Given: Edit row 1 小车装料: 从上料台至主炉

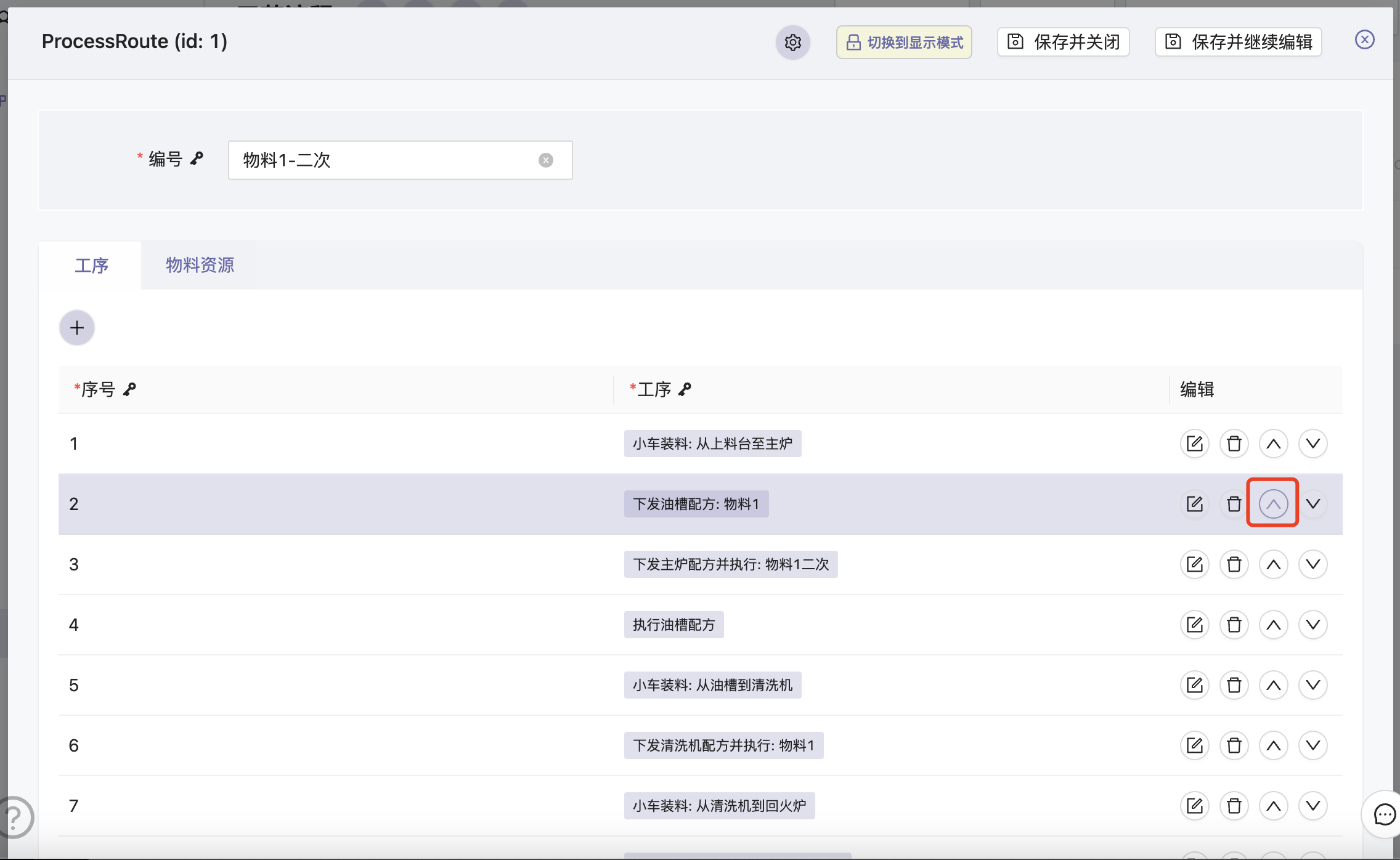Looking at the screenshot, I should (x=1194, y=444).
